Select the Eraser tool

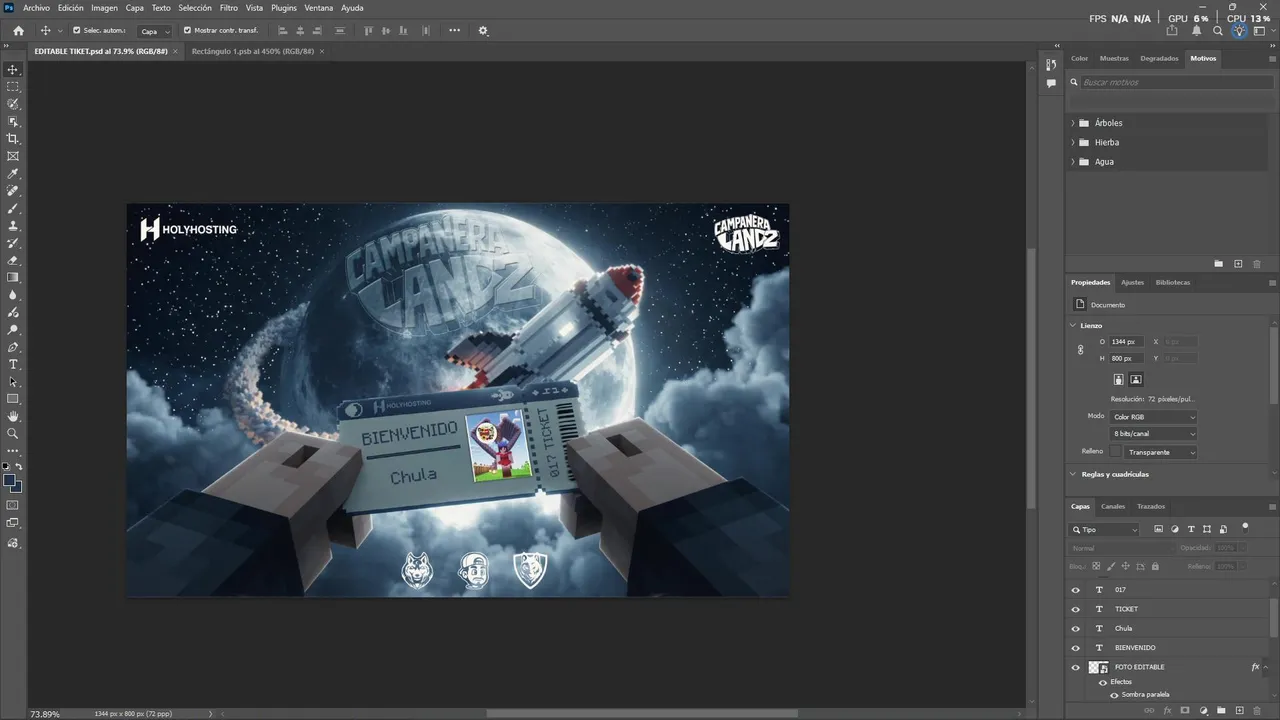pyautogui.click(x=13, y=260)
